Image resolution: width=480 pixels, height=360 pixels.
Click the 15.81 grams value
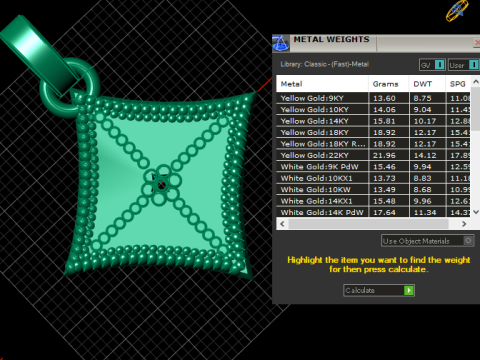coord(384,121)
